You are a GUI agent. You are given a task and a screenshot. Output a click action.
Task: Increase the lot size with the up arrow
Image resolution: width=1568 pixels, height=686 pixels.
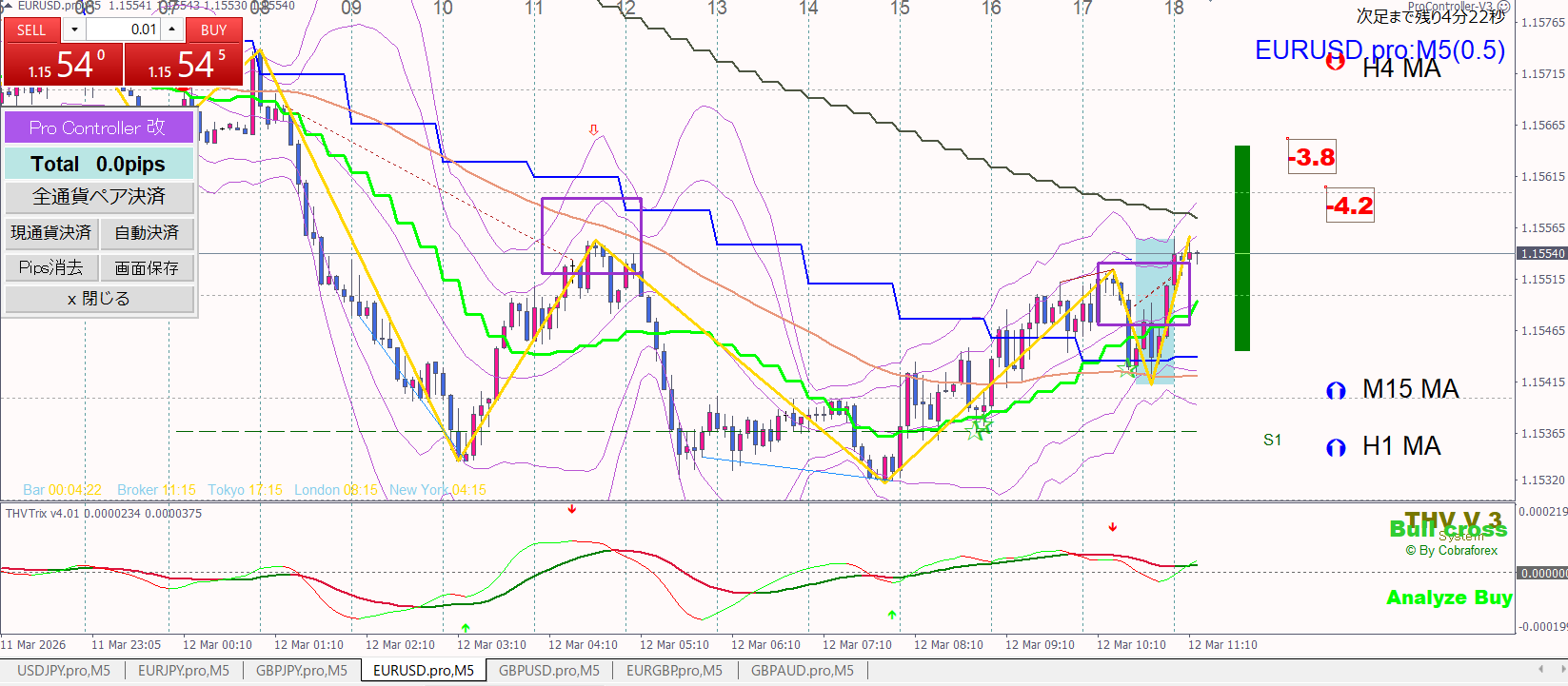(x=171, y=29)
